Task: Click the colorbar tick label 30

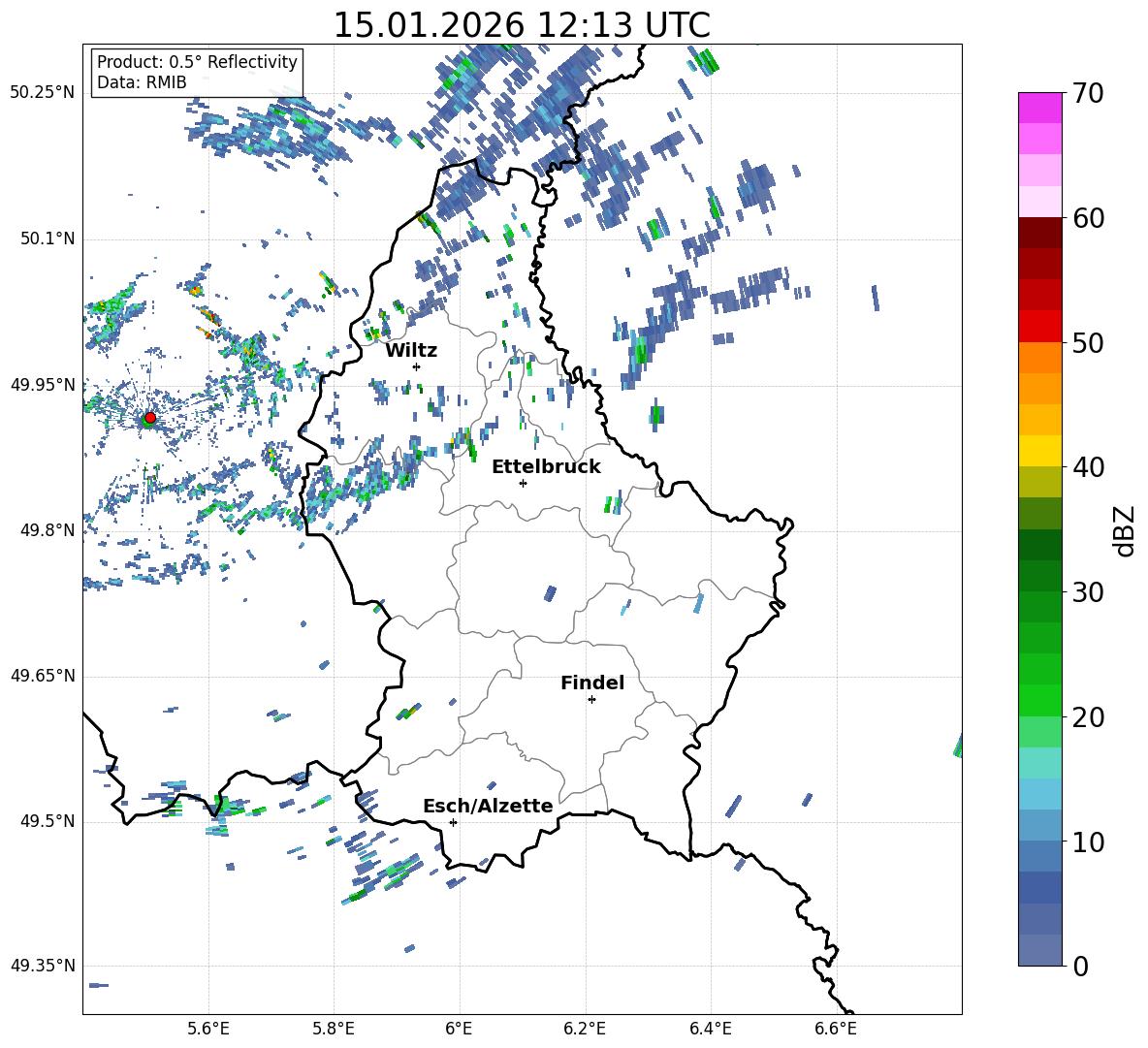Action: coord(1088,592)
